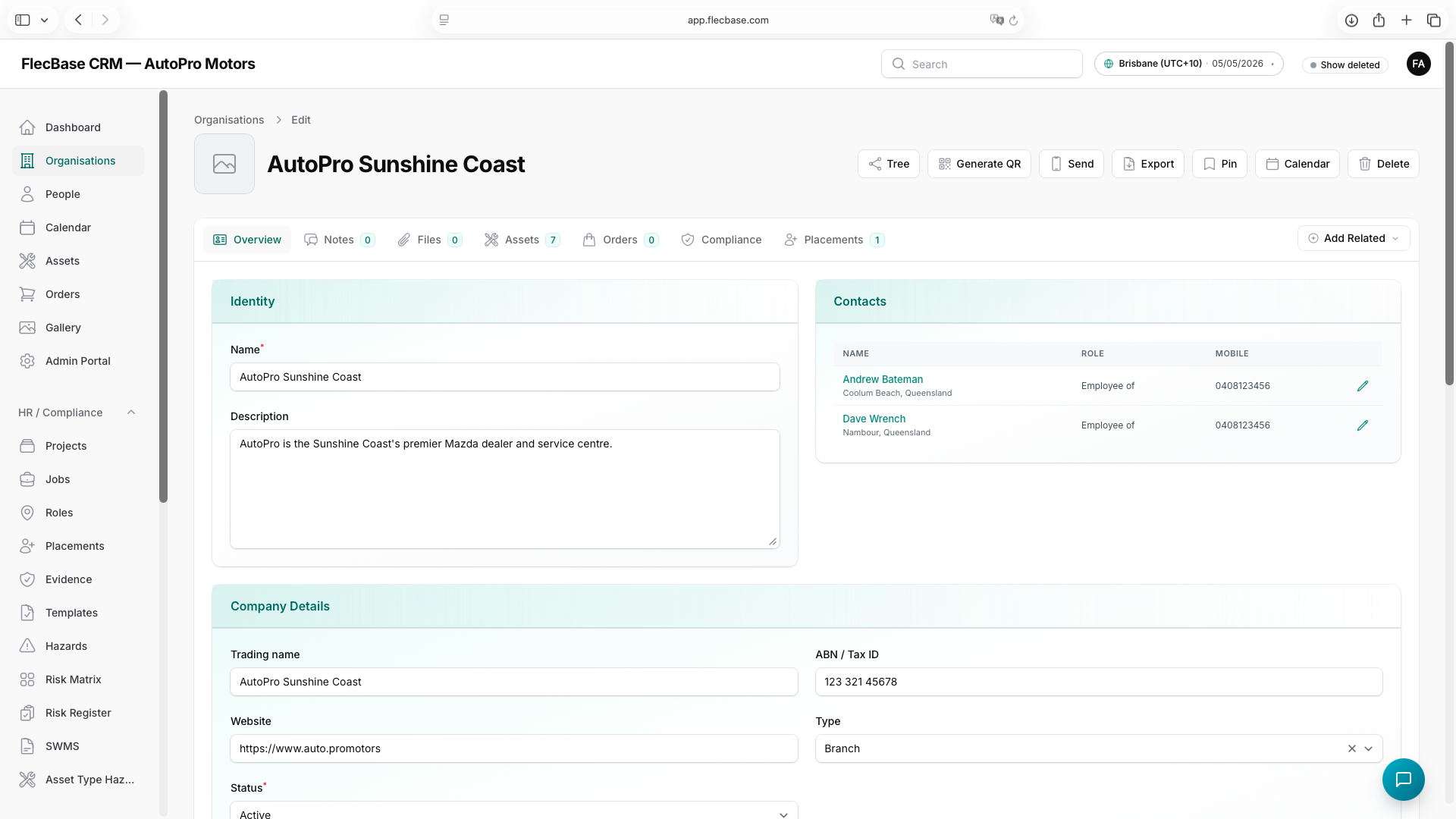This screenshot has width=1456, height=819.
Task: Click the Tree button
Action: point(889,164)
